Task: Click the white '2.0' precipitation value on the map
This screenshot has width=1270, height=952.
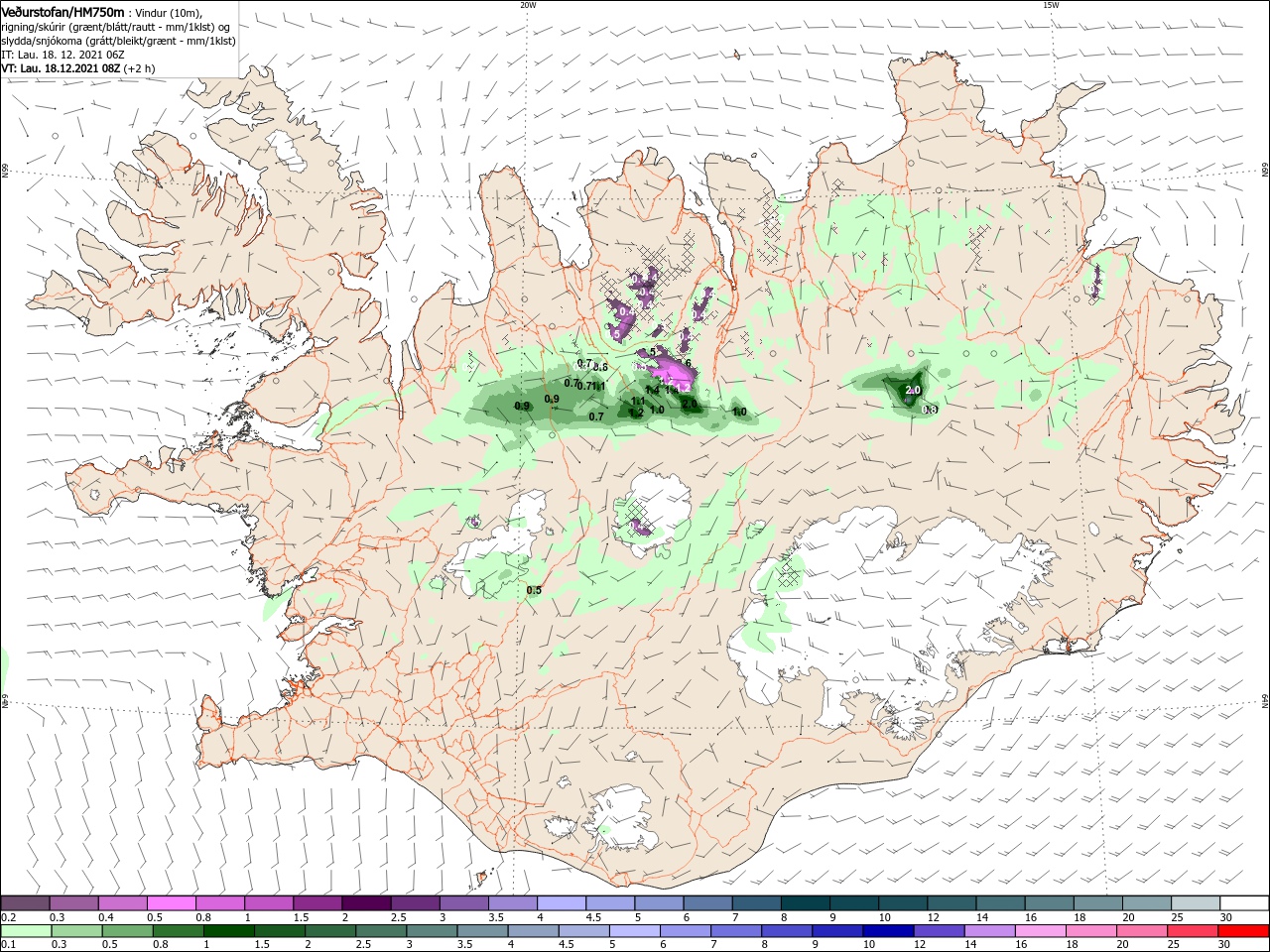Action: pos(914,391)
